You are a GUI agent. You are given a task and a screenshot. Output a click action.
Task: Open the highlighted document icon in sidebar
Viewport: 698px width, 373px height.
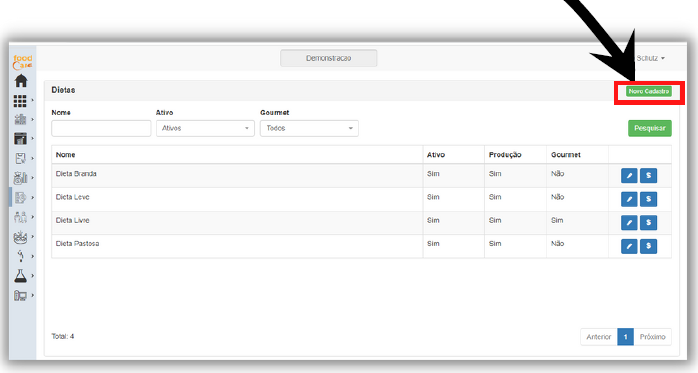pyautogui.click(x=20, y=197)
